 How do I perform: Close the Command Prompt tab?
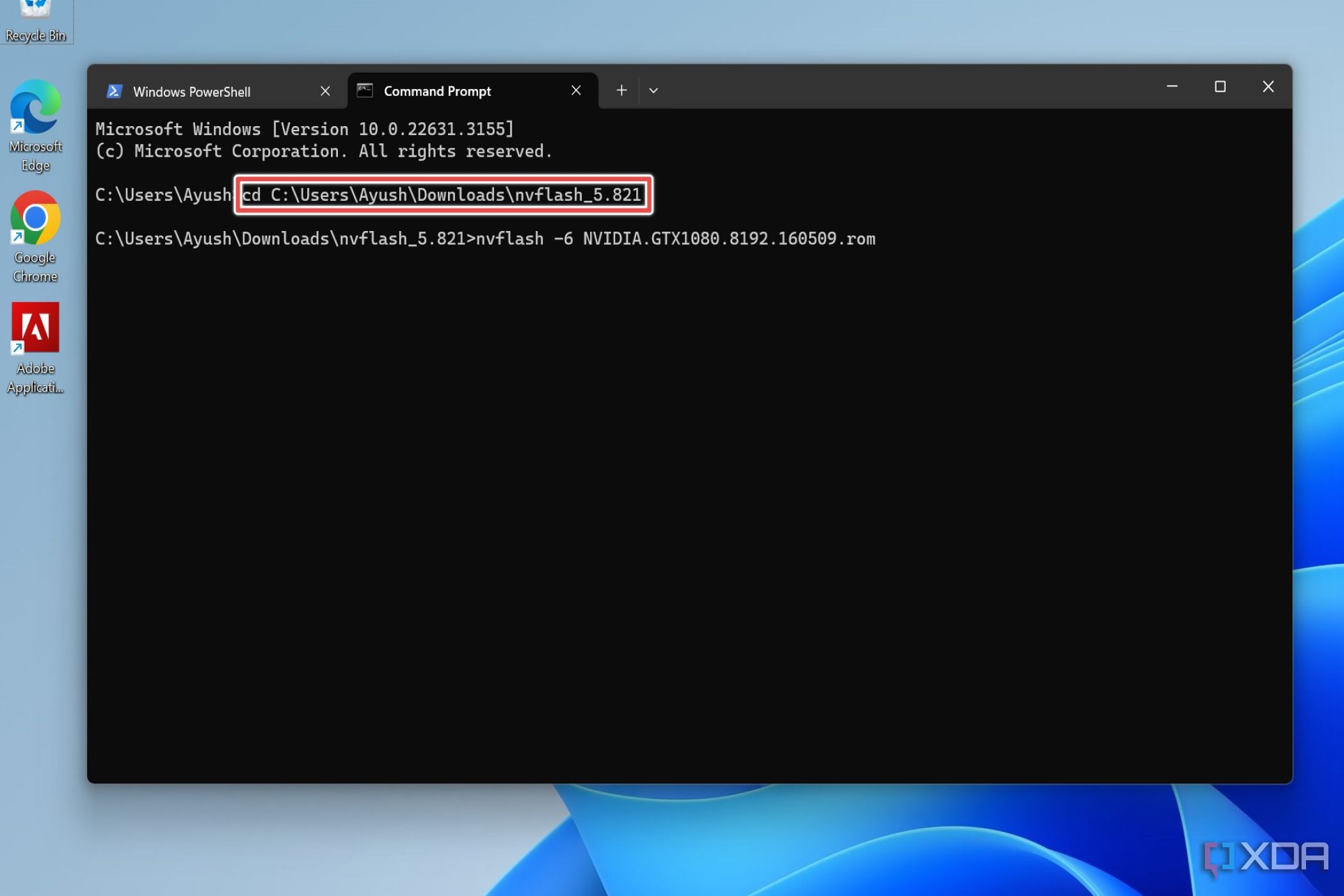point(575,90)
